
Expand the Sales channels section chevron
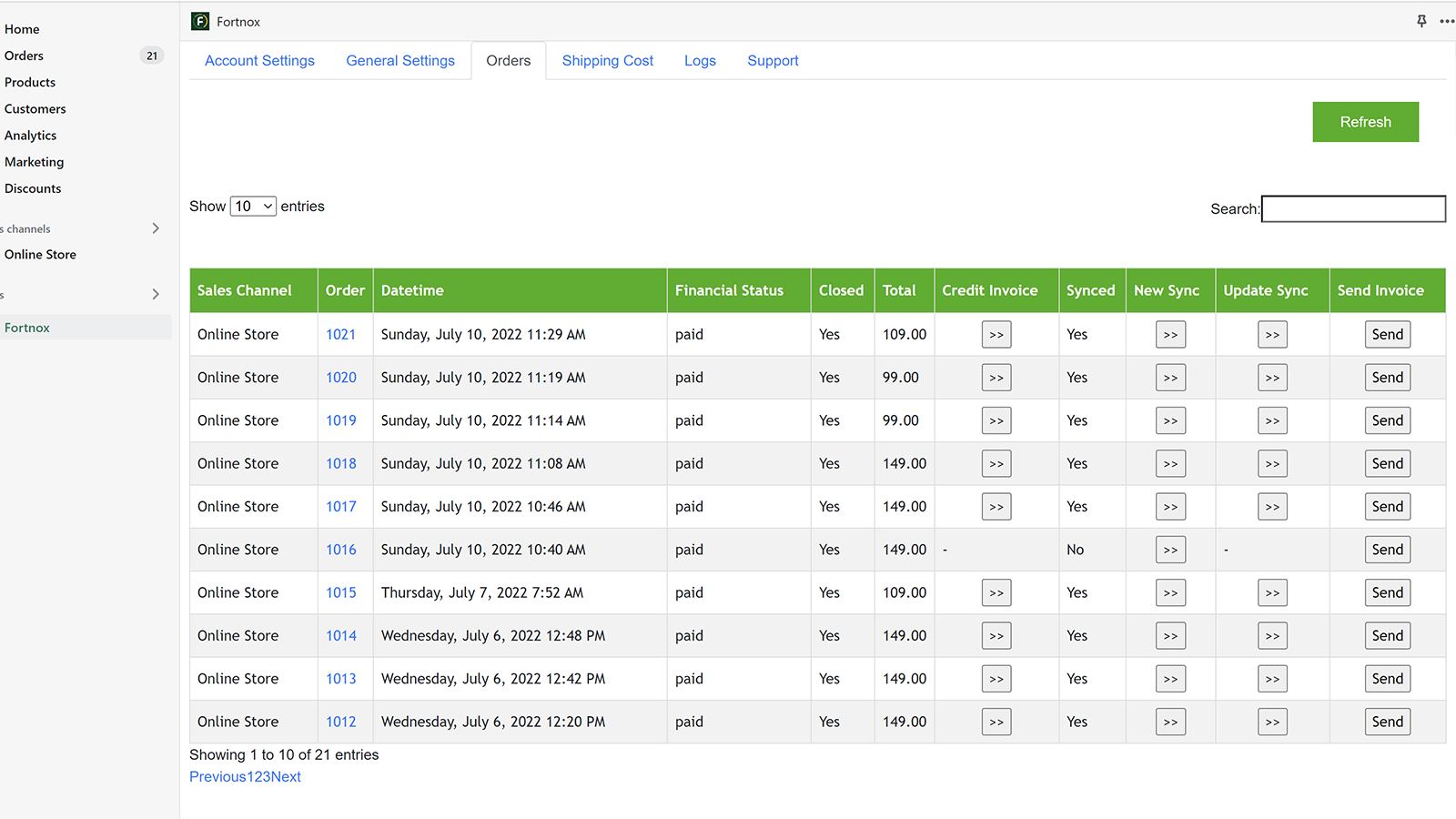pyautogui.click(x=156, y=228)
